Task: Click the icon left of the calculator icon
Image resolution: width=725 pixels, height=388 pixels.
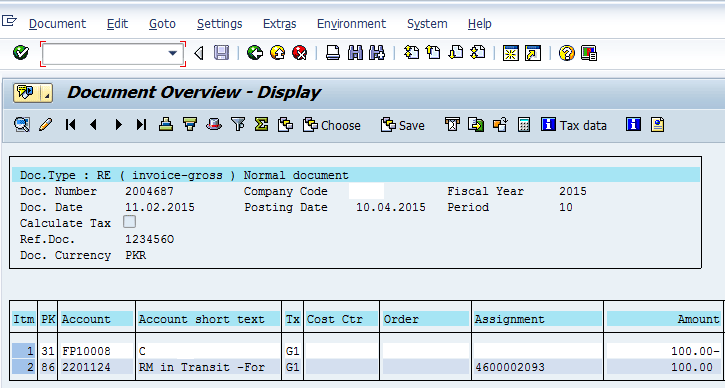Action: pos(500,124)
